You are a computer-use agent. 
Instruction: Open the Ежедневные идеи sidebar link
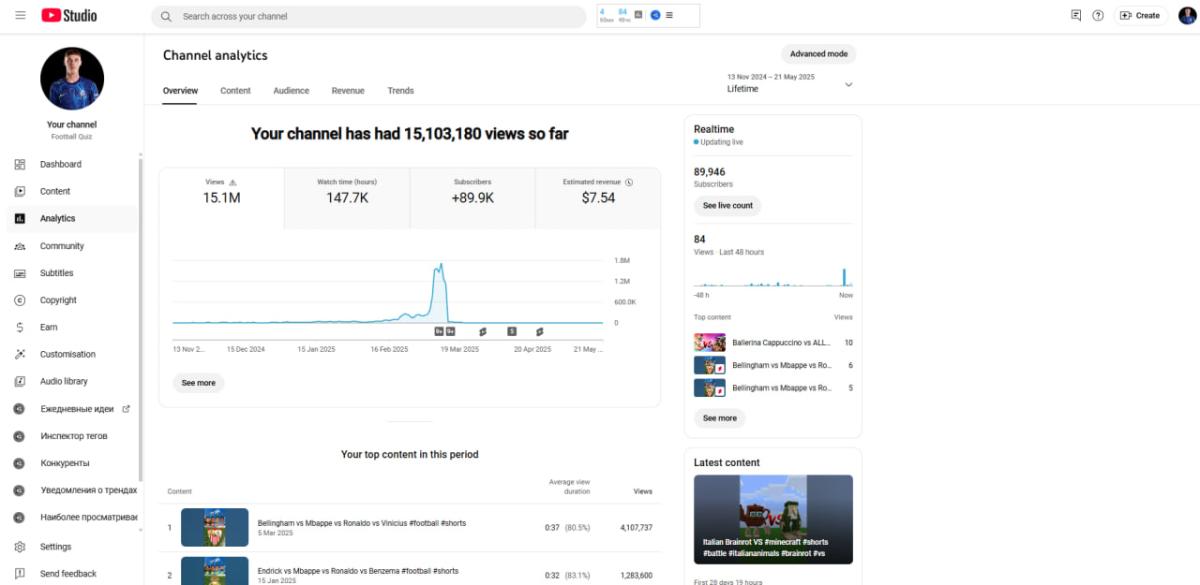77,409
